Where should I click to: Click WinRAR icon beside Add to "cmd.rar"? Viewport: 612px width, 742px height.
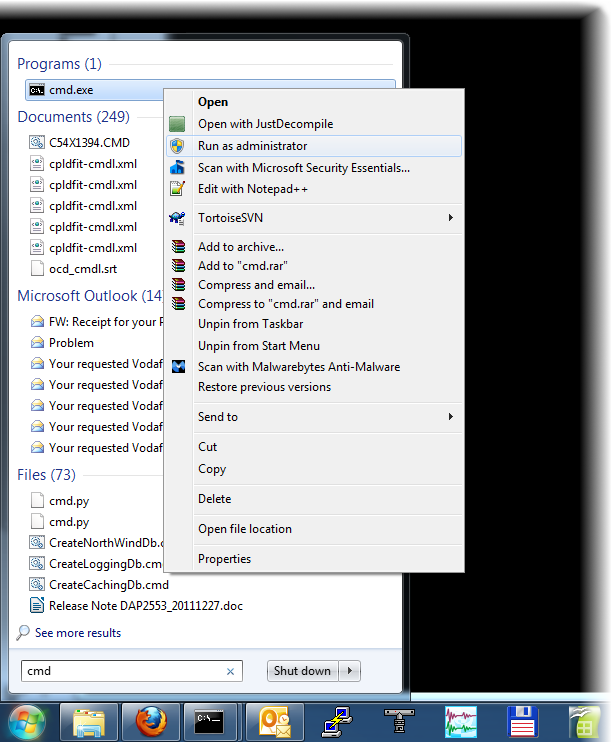click(x=178, y=265)
